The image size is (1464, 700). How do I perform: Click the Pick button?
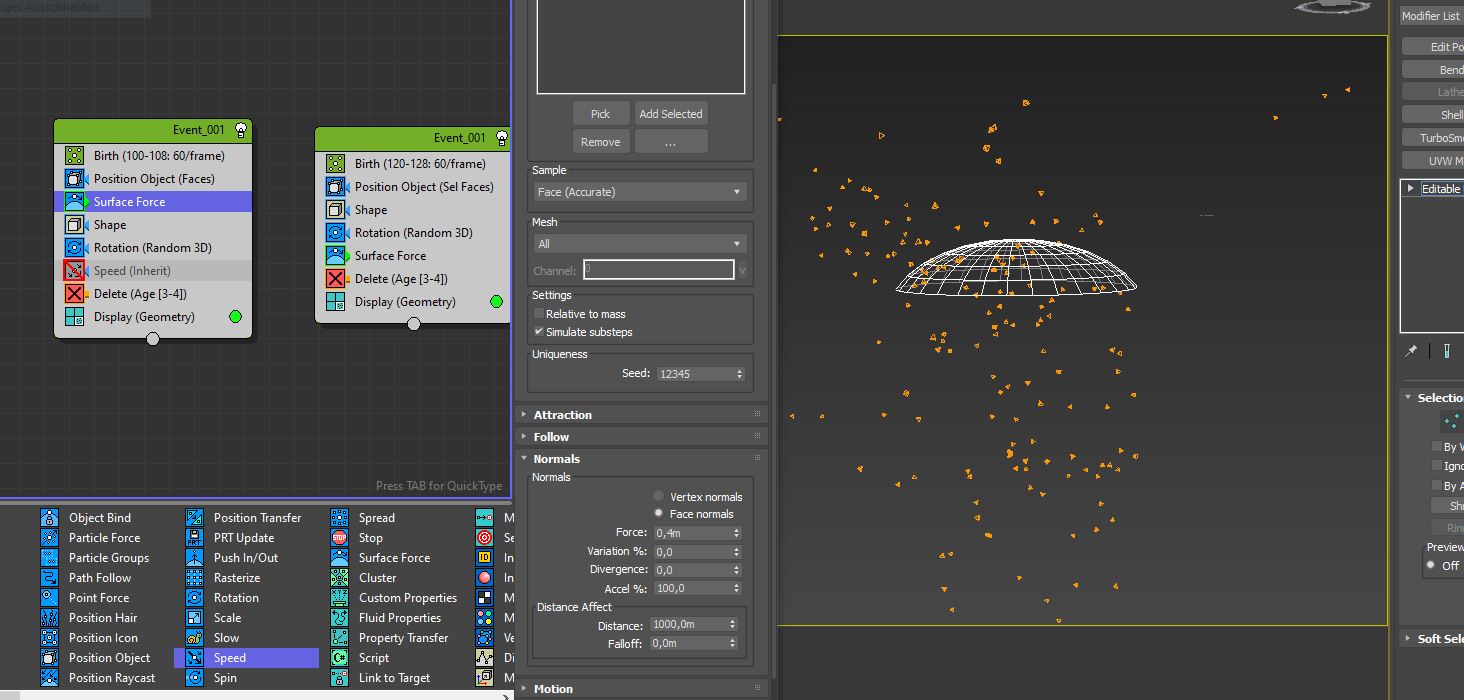(x=600, y=114)
